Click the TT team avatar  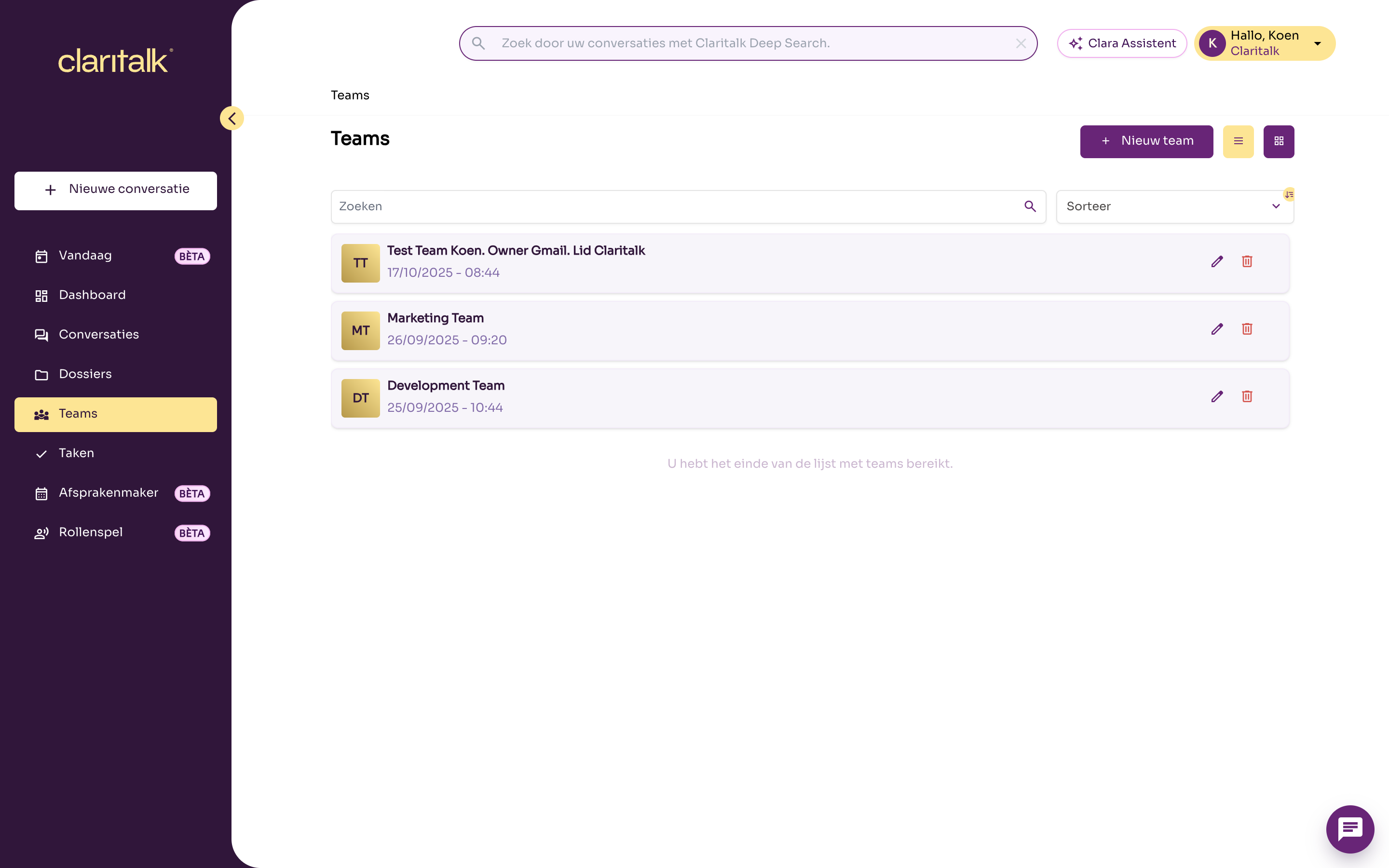(360, 263)
